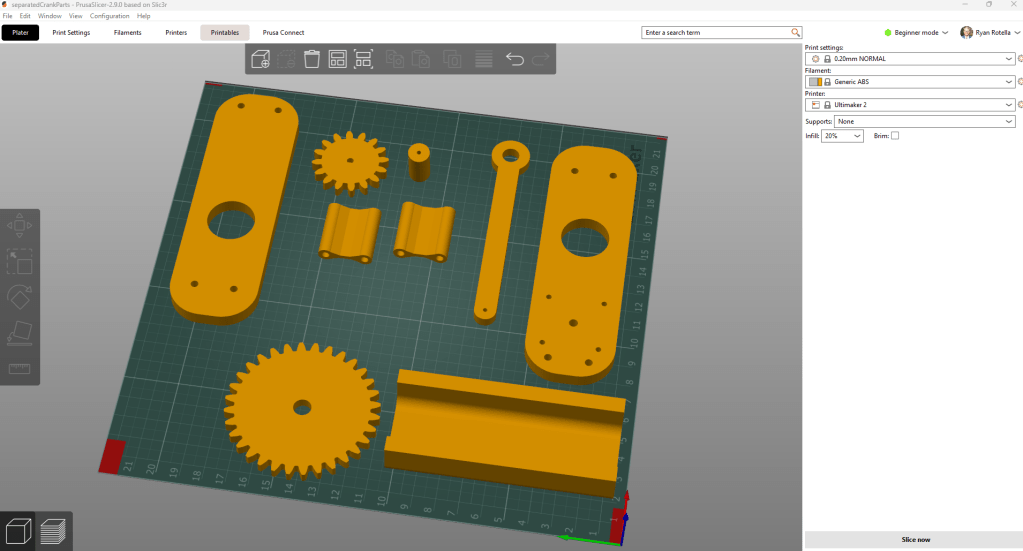
Task: Open the Infill 20% dropdown
Action: tap(841, 136)
